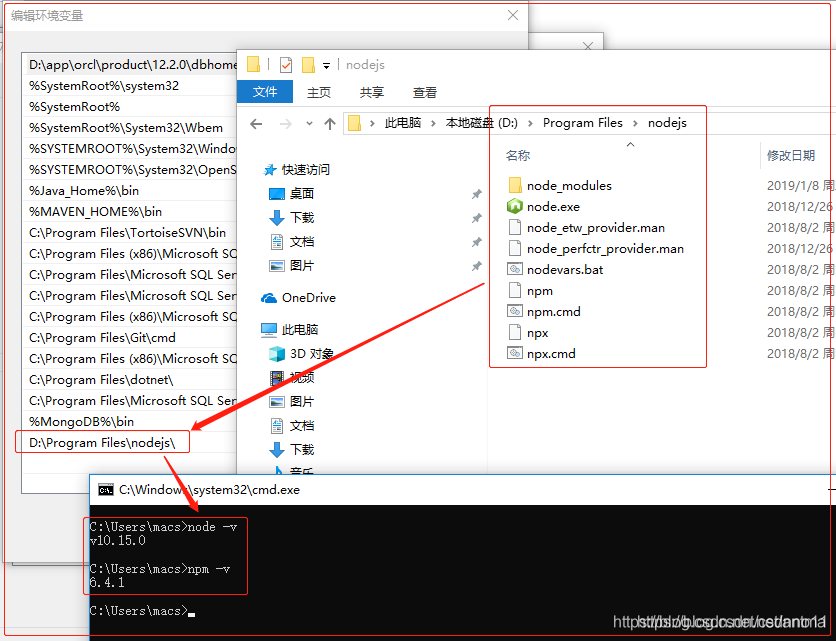Screen dimensions: 836x641
Task: Click the 名称 column header
Action: click(x=518, y=156)
